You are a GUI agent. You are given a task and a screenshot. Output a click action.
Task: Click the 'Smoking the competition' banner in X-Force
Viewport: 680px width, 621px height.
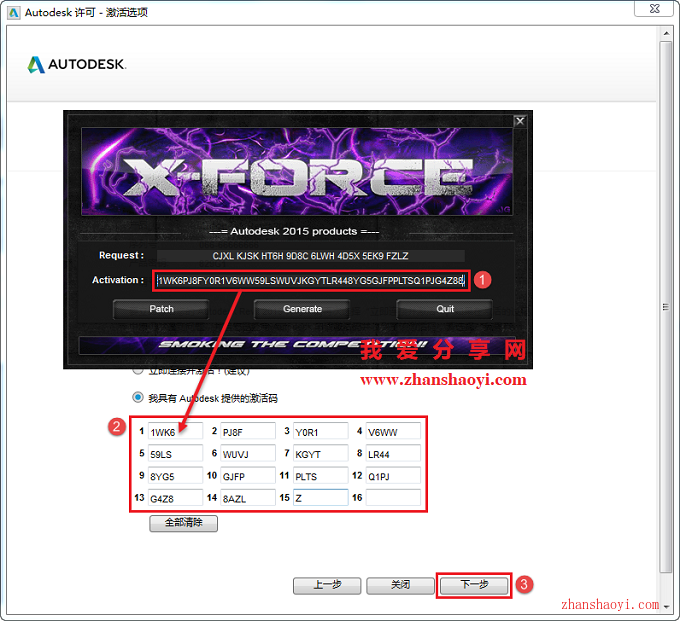coord(297,345)
